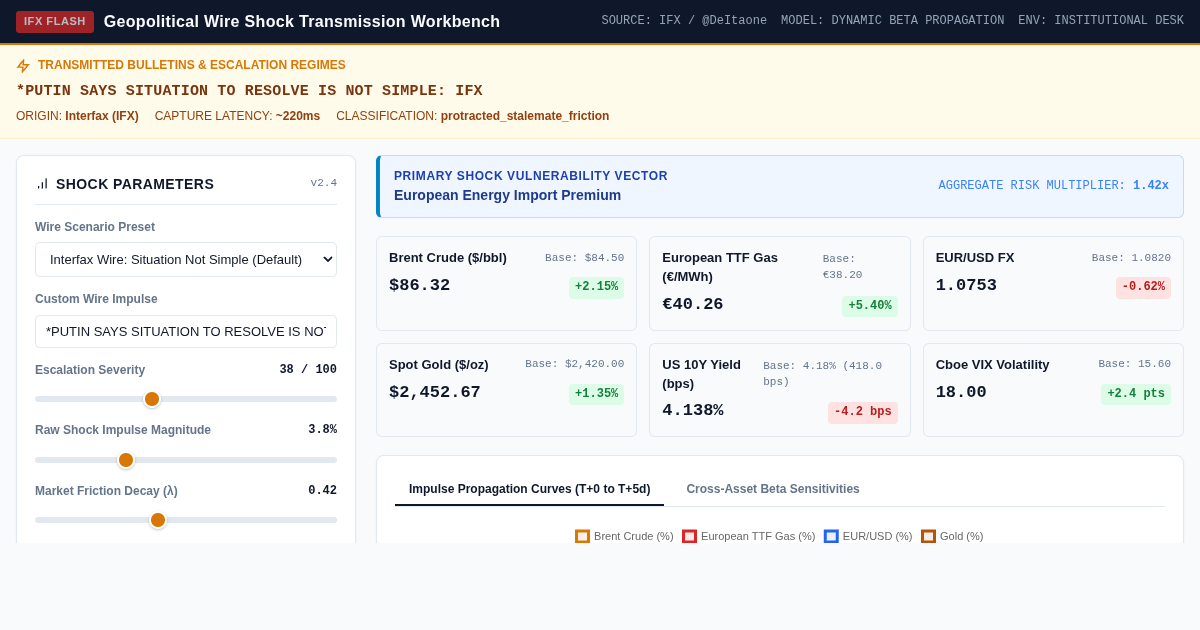This screenshot has width=1200, height=630.
Task: Click the IFX FLASH badge
Action: tap(55, 22)
